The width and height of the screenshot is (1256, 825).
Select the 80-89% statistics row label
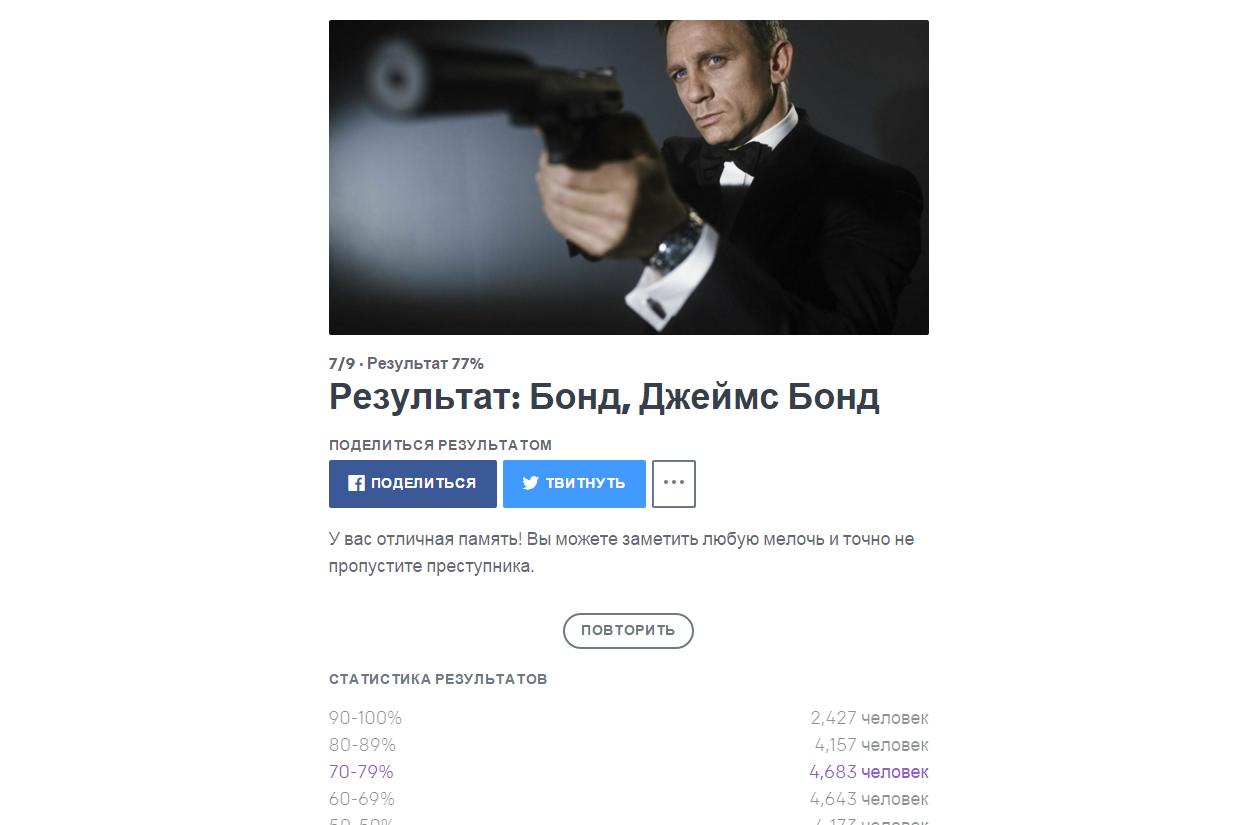click(x=362, y=745)
